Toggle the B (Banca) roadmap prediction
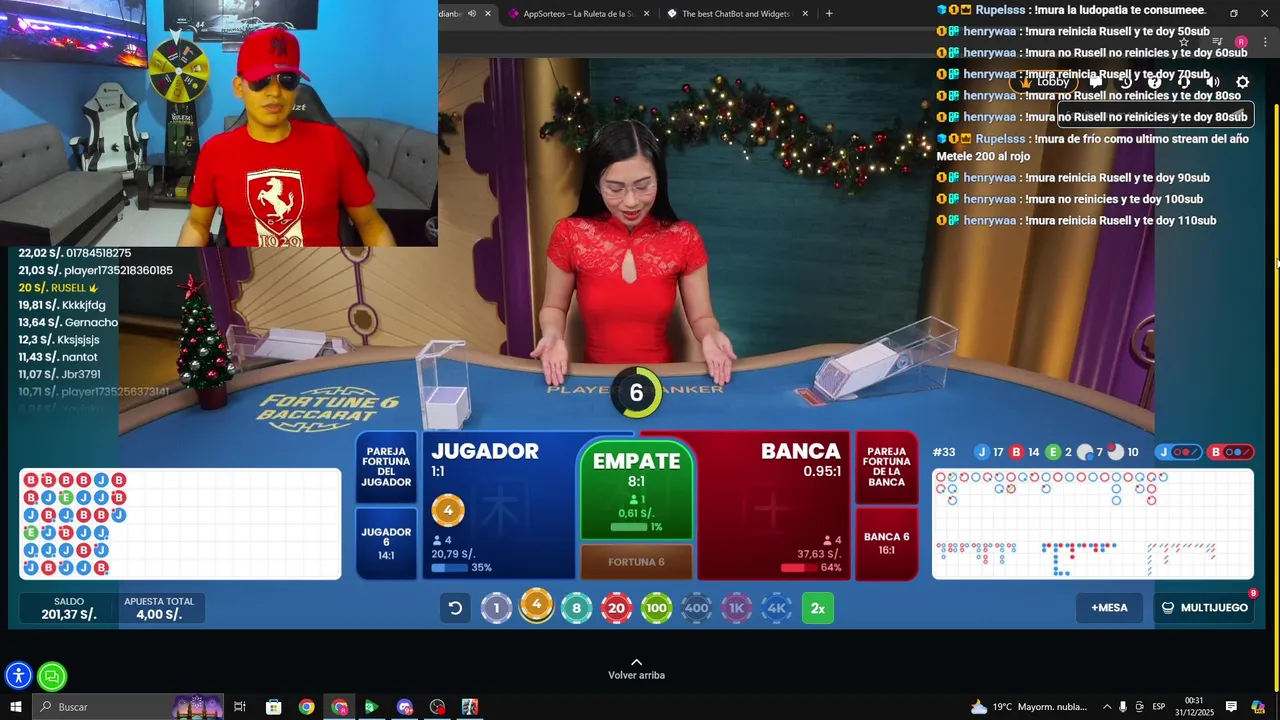Viewport: 1280px width, 720px height. tap(1231, 452)
